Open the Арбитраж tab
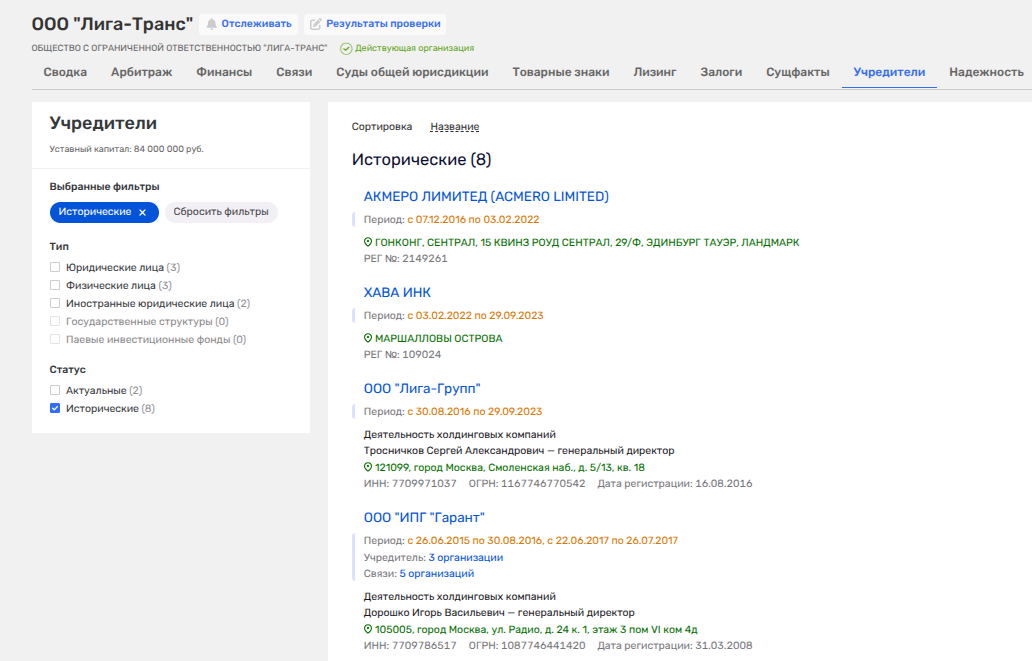The height and width of the screenshot is (661, 1032). click(x=142, y=72)
